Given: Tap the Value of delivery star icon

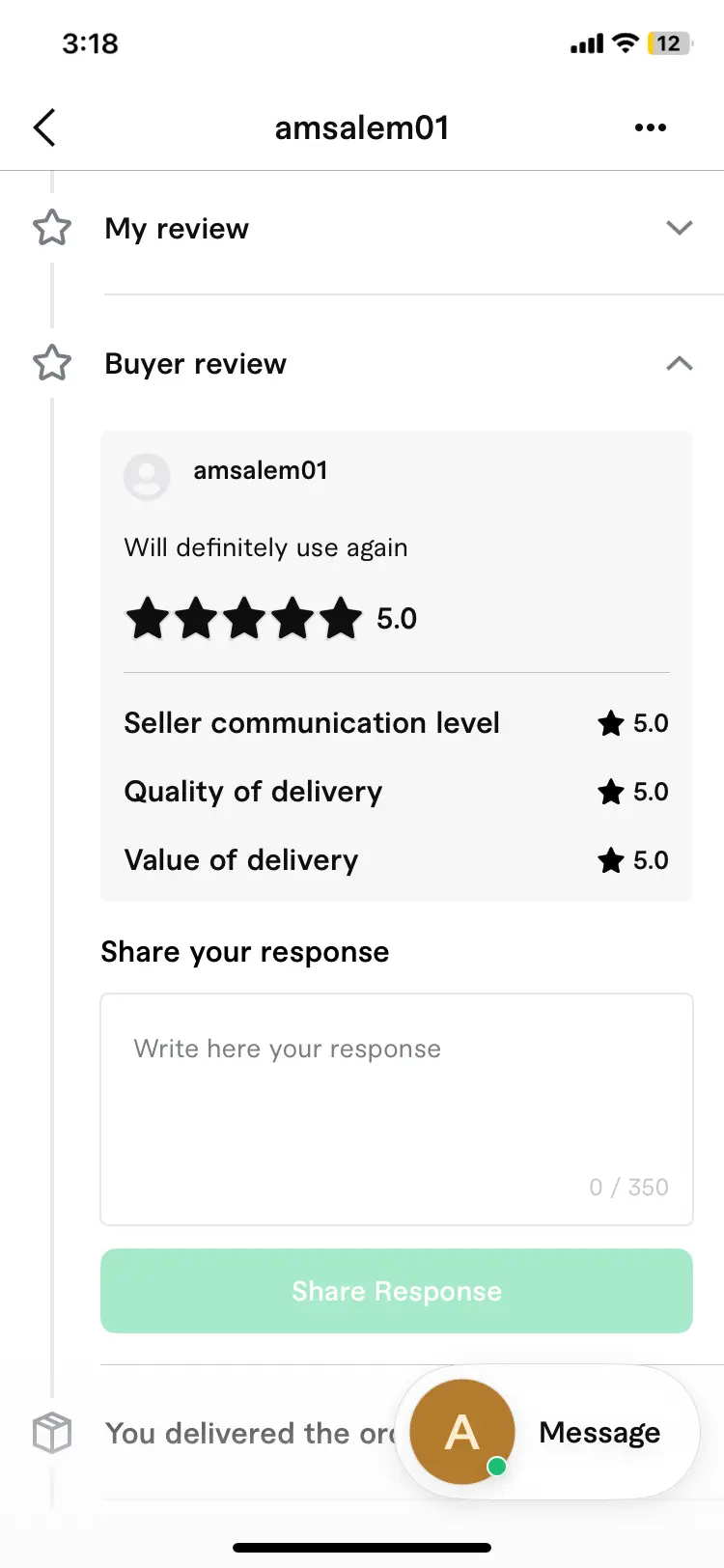Looking at the screenshot, I should (x=611, y=860).
